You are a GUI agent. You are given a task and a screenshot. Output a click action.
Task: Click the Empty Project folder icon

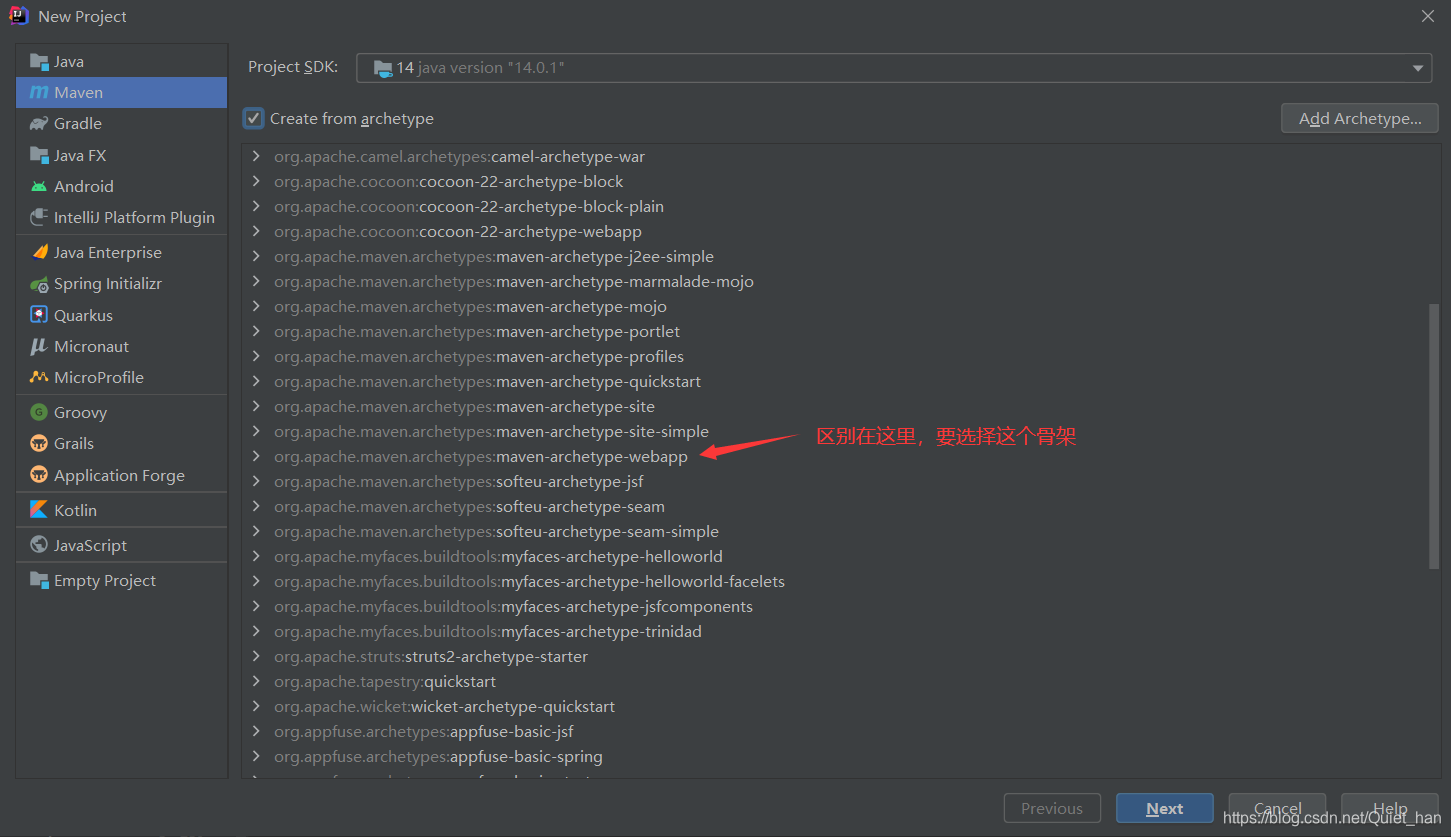[39, 580]
